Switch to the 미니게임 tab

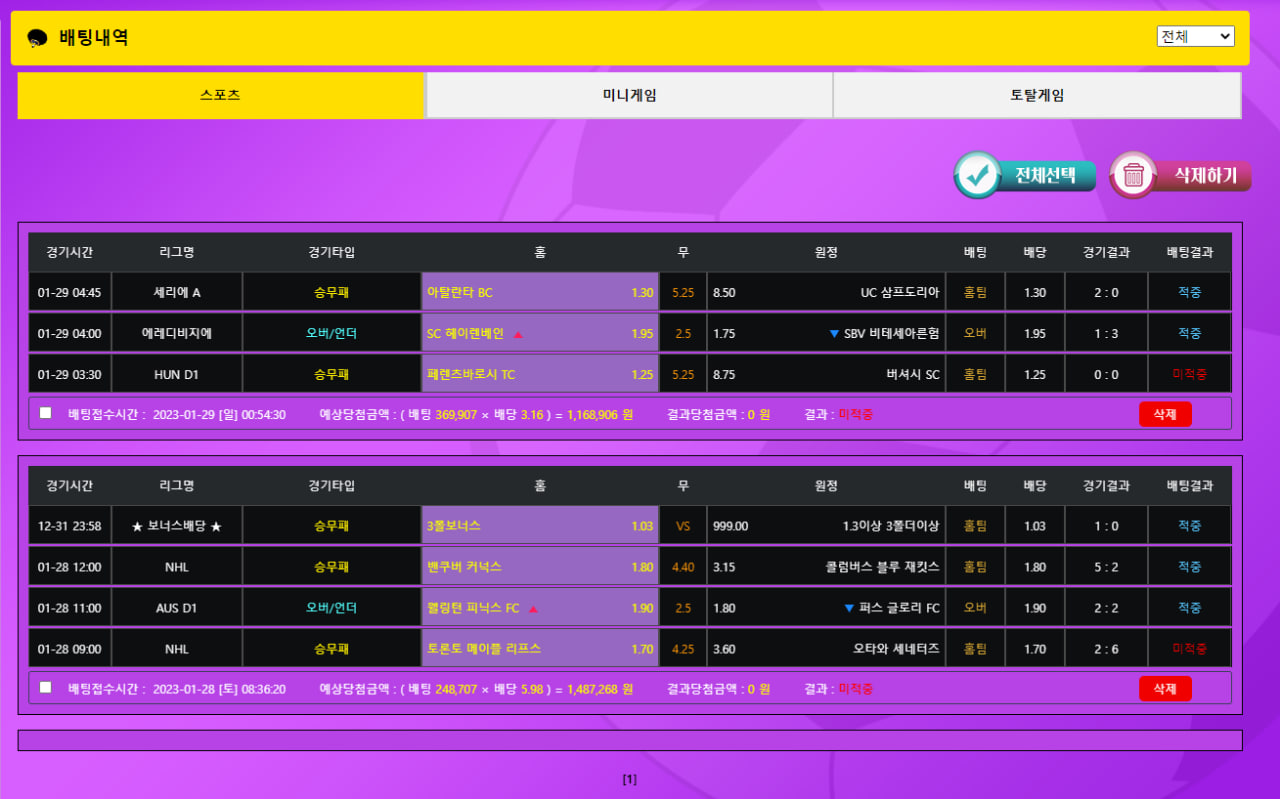[x=629, y=96]
